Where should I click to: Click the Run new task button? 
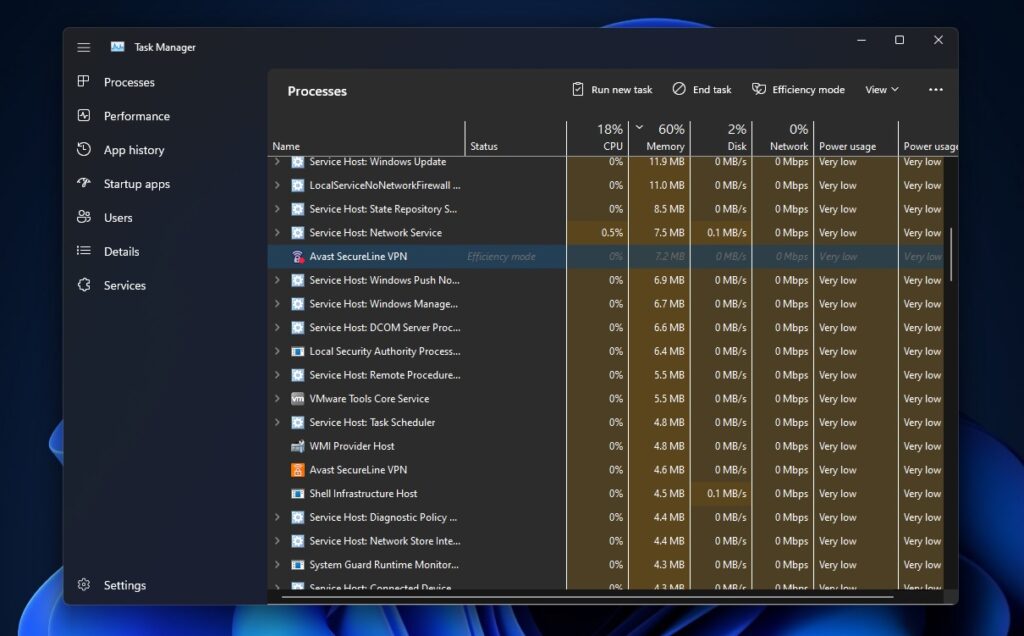point(611,89)
